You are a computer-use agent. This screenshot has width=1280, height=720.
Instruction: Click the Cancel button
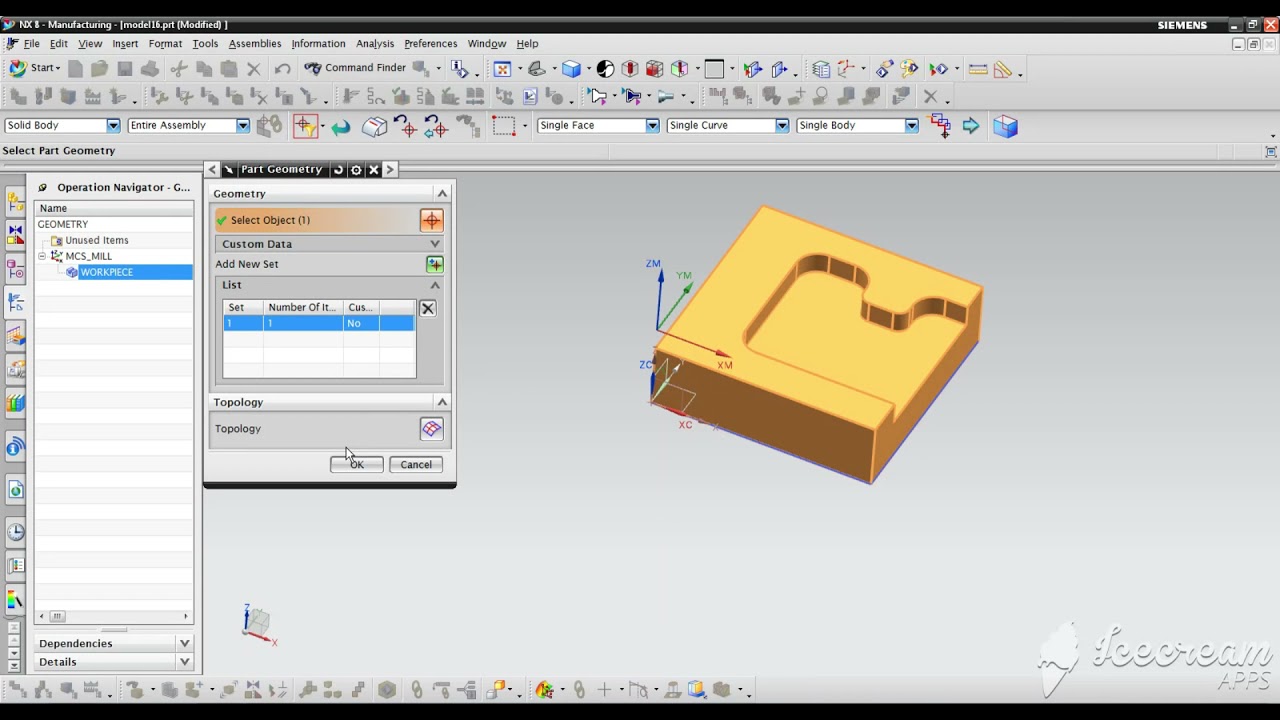416,465
